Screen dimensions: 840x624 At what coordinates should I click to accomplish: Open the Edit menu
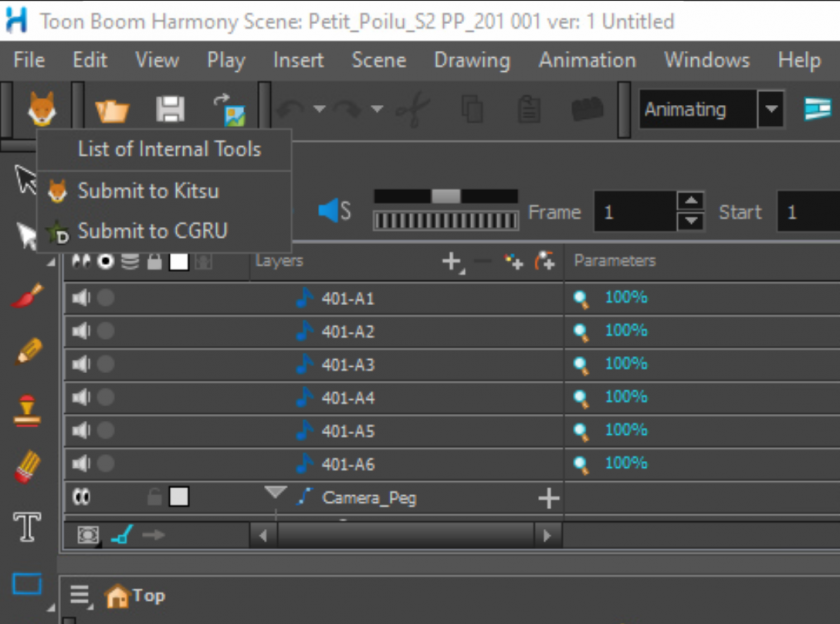(90, 60)
